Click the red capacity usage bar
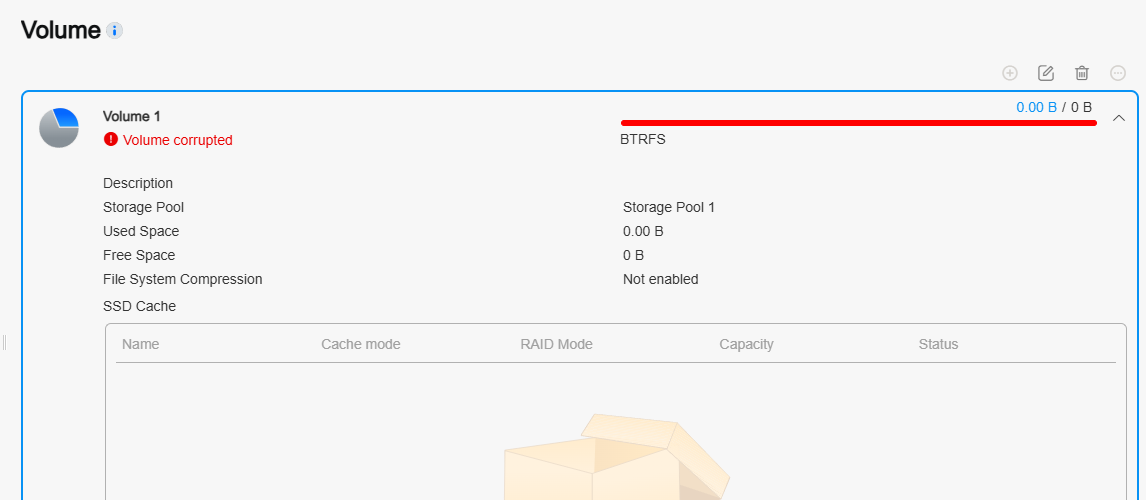 pos(859,123)
